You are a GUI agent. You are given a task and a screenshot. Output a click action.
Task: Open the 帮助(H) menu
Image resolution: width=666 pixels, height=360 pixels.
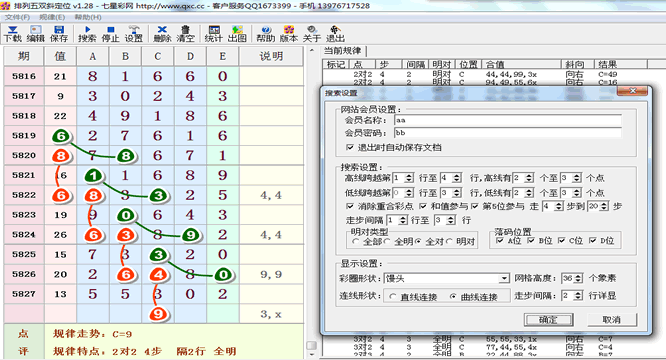click(x=88, y=17)
